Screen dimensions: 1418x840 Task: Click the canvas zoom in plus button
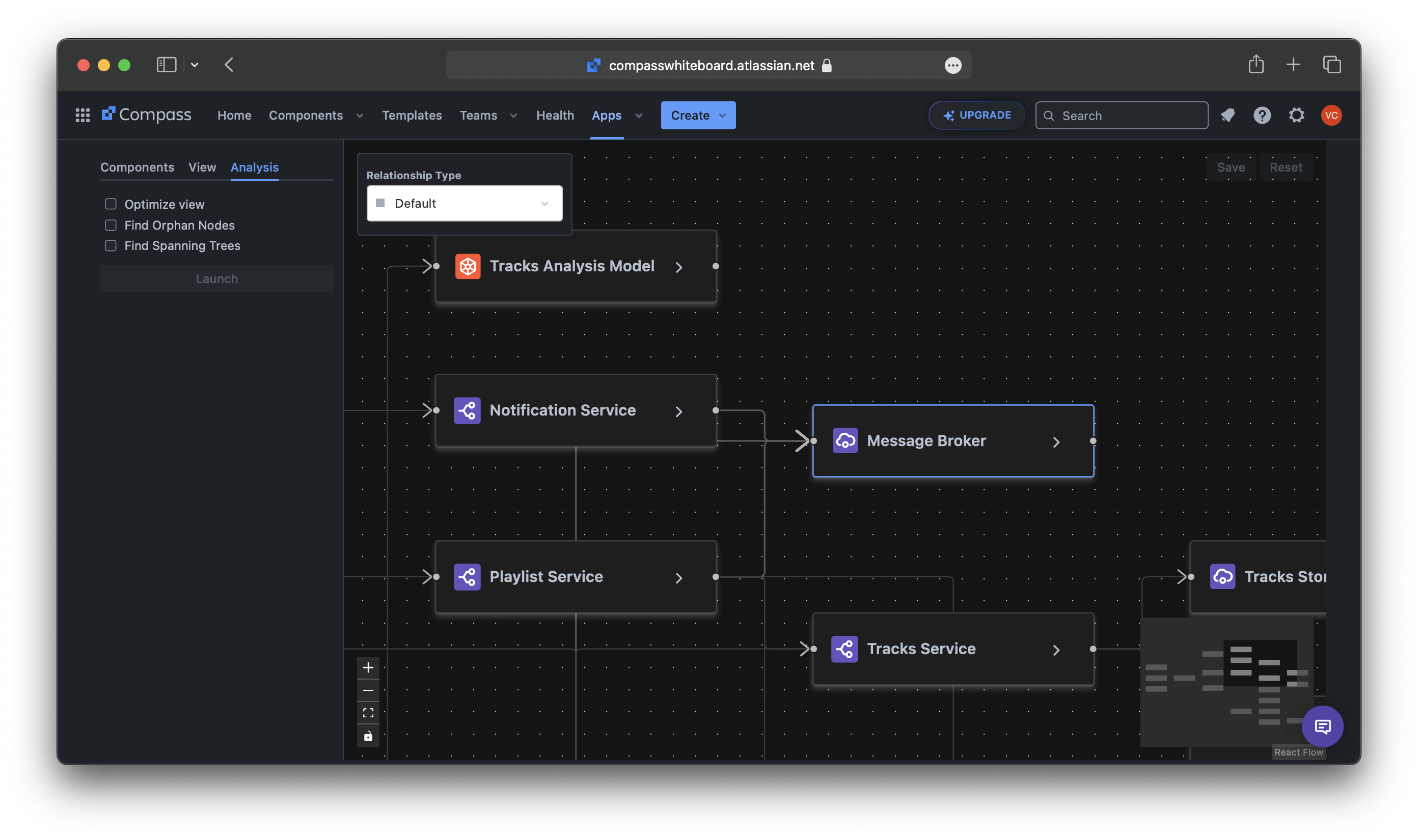tap(368, 668)
